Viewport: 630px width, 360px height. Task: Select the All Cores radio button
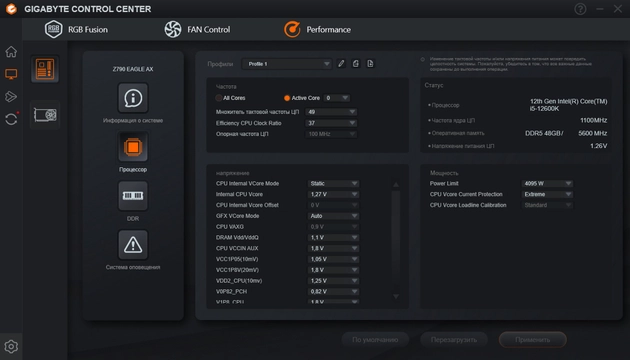coord(219,98)
